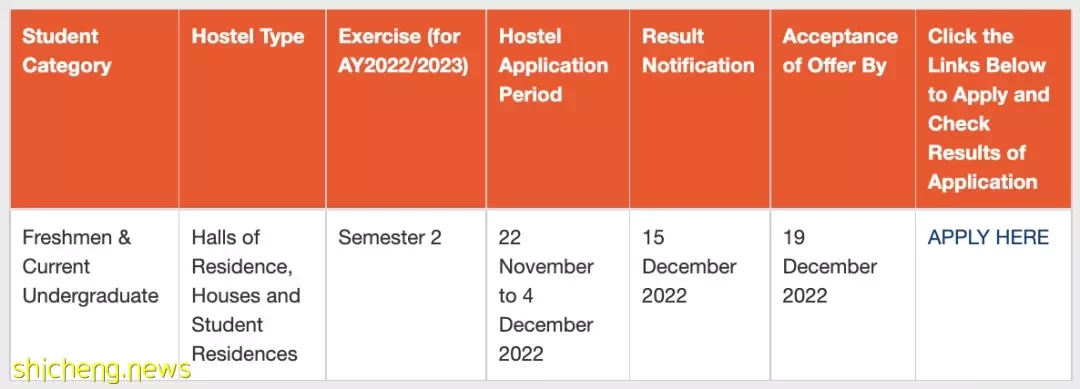Image resolution: width=1080 pixels, height=389 pixels.
Task: Click 'to 4 December 2022' text
Action: point(546,325)
